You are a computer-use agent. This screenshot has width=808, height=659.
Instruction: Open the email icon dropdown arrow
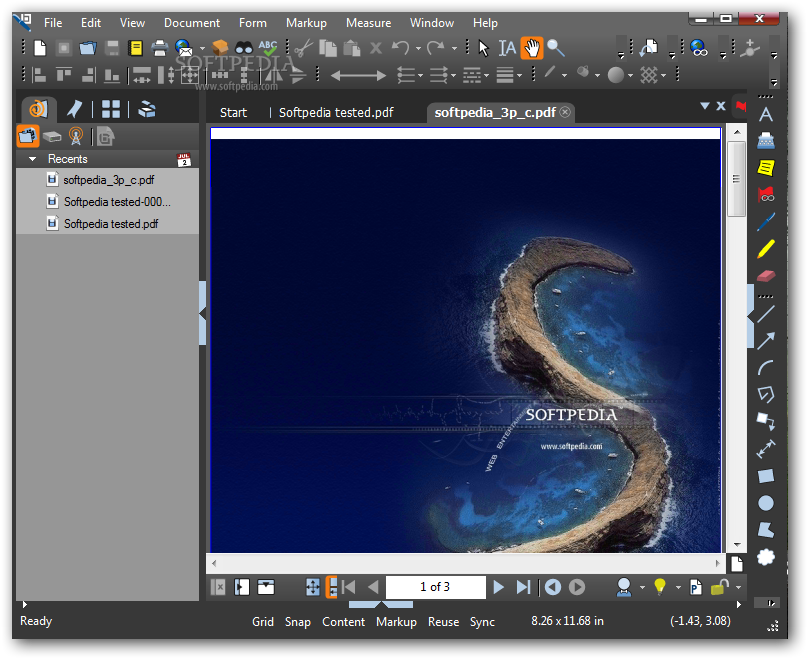202,49
